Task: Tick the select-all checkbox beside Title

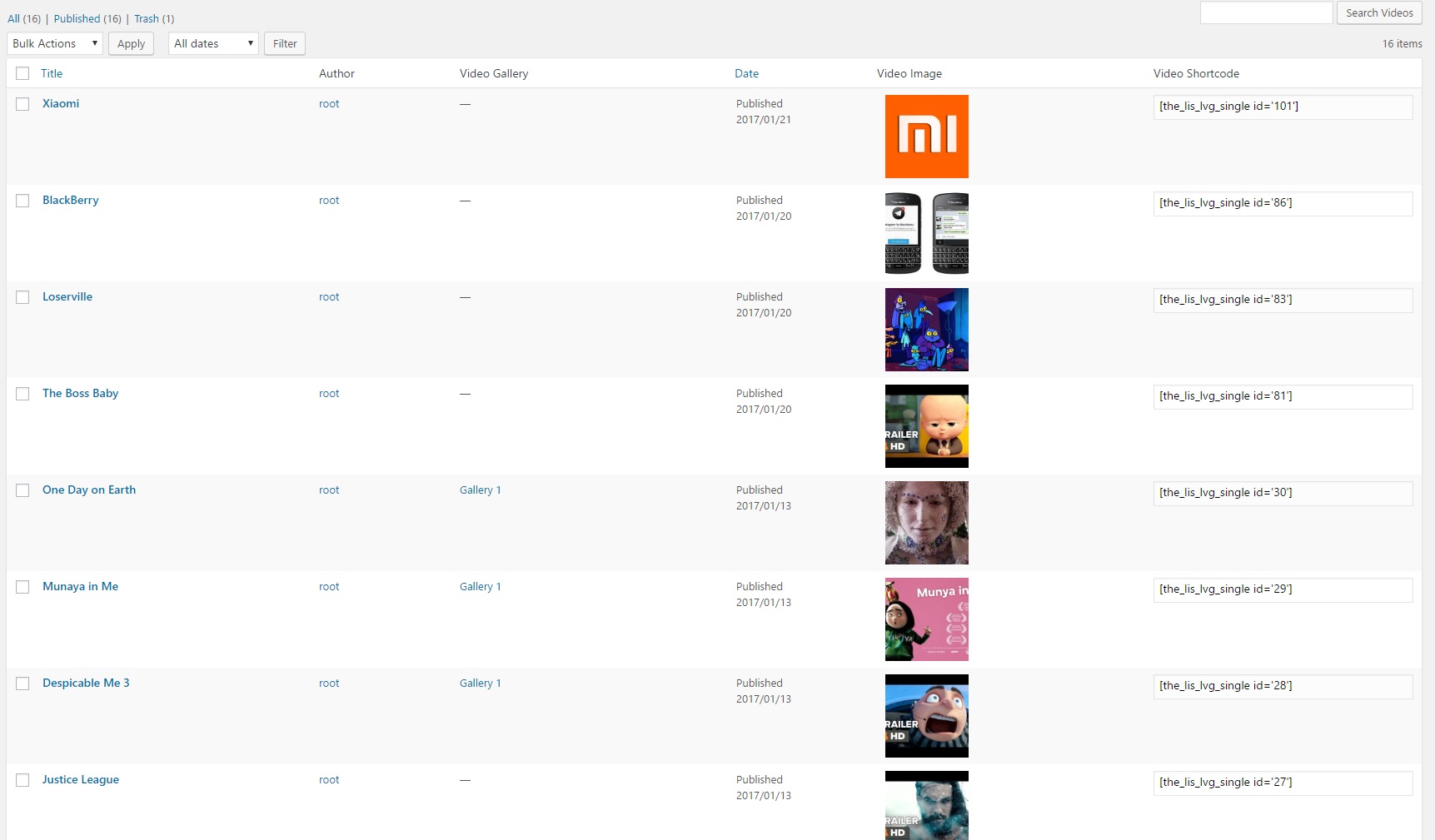Action: click(22, 73)
